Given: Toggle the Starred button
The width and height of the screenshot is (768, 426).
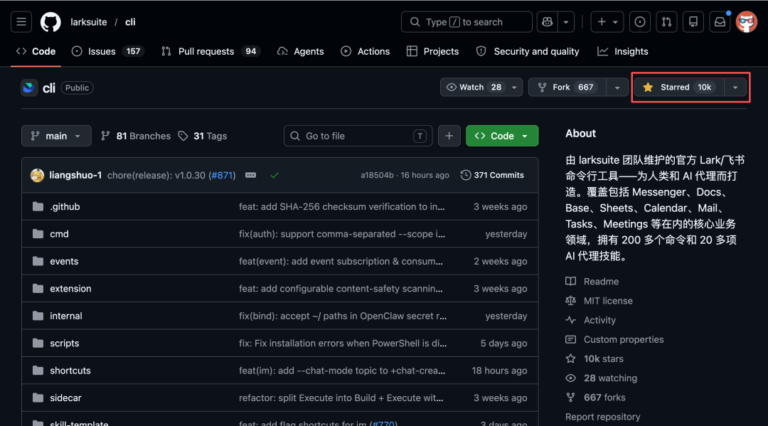Looking at the screenshot, I should [679, 87].
